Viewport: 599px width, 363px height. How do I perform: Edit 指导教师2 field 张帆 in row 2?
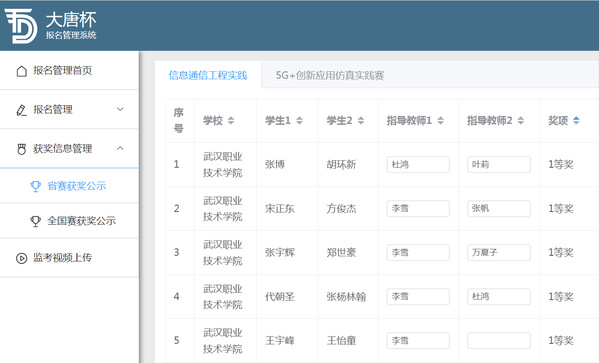point(499,209)
